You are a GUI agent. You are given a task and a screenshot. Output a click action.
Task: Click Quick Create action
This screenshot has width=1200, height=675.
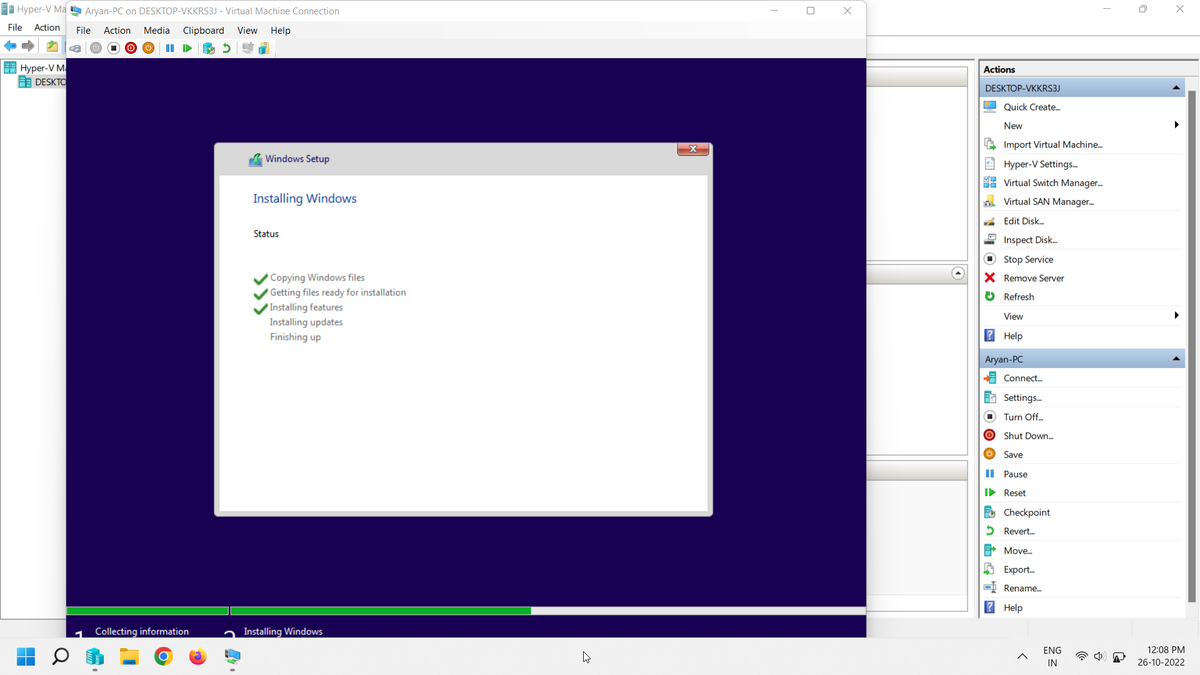(1032, 107)
